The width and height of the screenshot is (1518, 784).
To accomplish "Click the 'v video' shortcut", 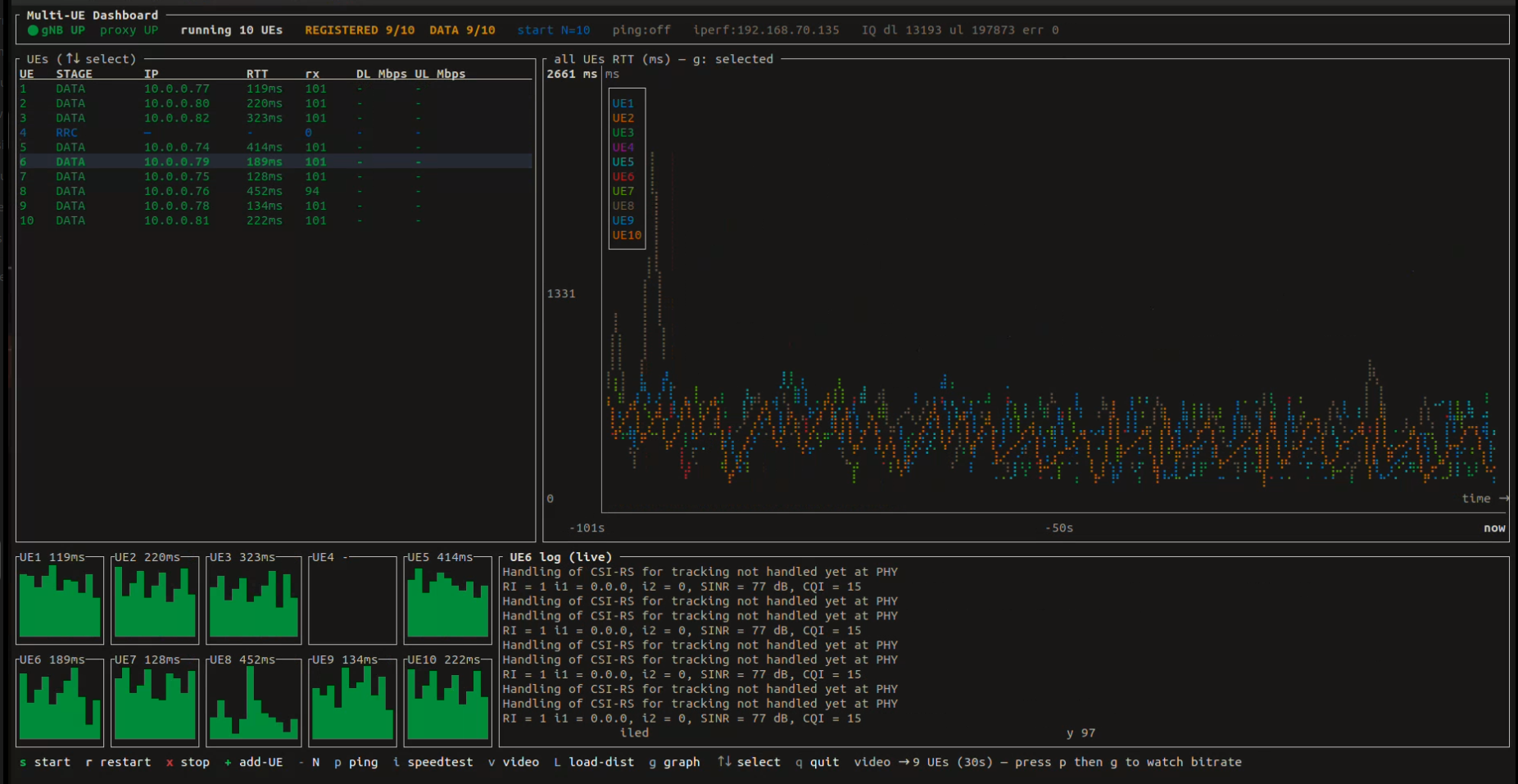I will tap(514, 762).
